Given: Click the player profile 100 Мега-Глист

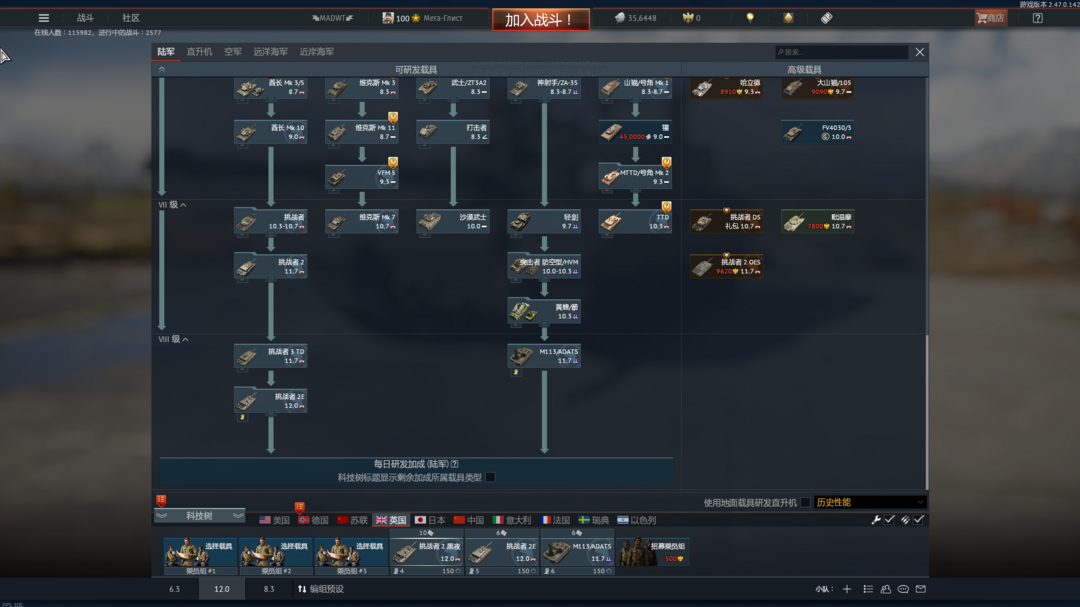Looking at the screenshot, I should point(422,18).
